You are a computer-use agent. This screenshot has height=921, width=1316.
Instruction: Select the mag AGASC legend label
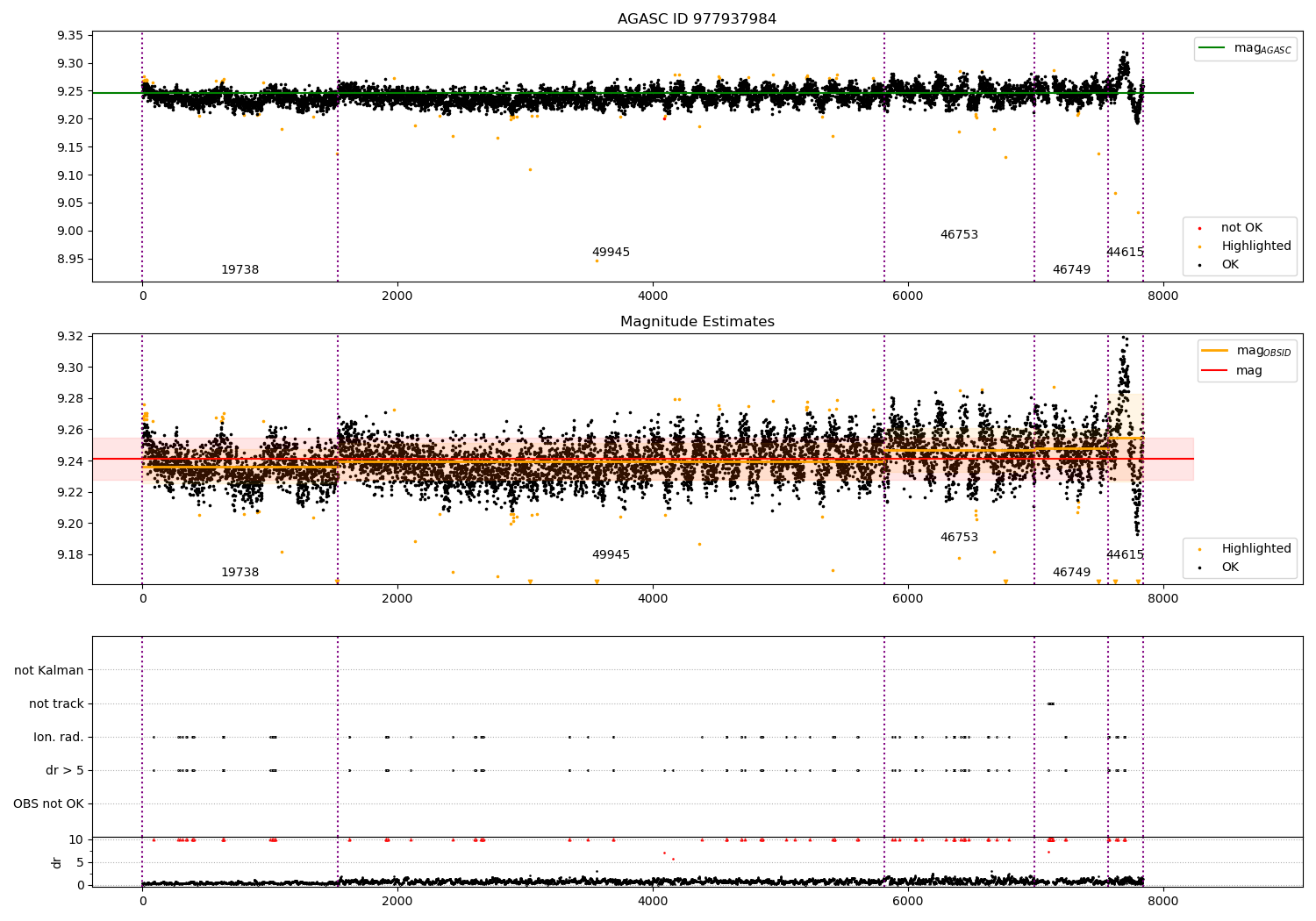click(x=1262, y=48)
